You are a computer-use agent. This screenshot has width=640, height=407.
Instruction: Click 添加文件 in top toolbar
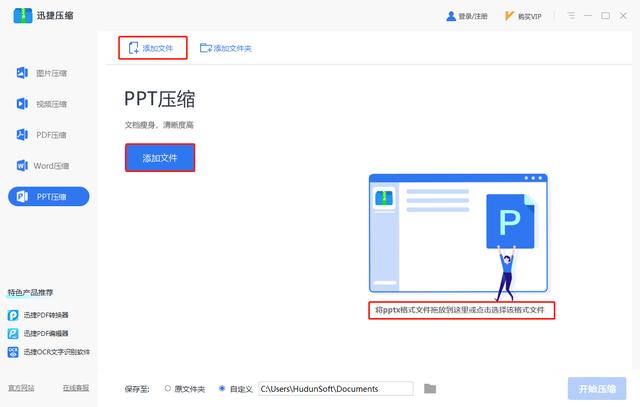pos(153,48)
